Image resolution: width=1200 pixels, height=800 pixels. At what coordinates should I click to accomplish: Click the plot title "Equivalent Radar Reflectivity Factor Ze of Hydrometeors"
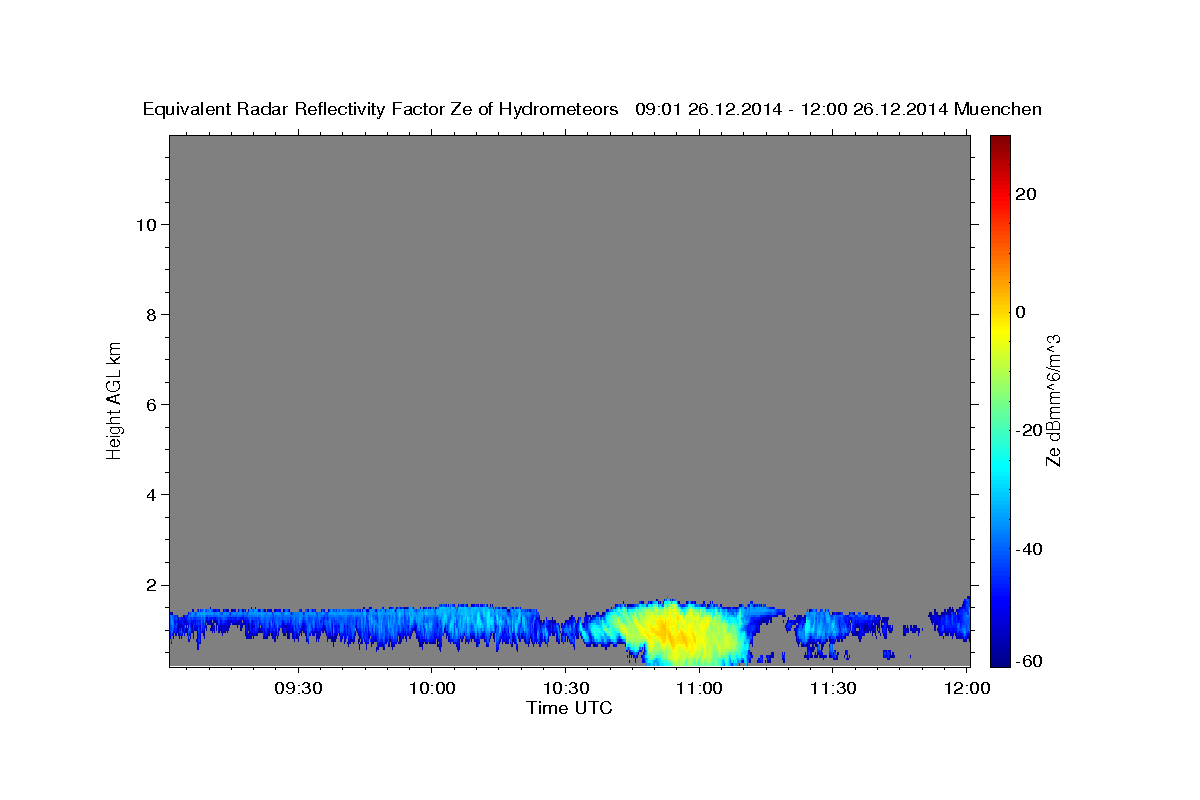point(380,109)
